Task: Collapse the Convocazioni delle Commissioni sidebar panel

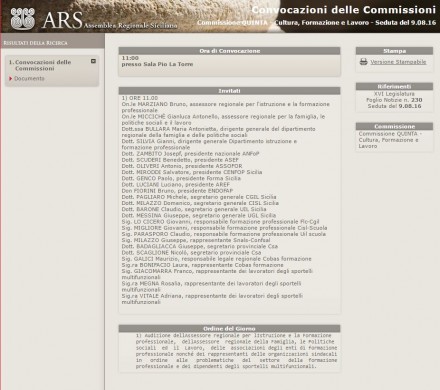Action: tap(93, 61)
